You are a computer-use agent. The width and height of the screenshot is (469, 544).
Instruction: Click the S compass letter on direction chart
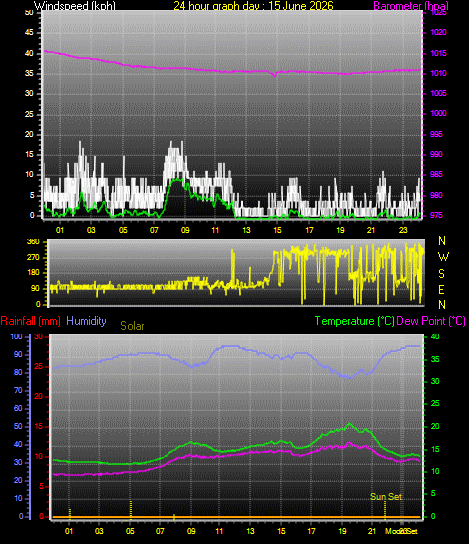coord(442,274)
